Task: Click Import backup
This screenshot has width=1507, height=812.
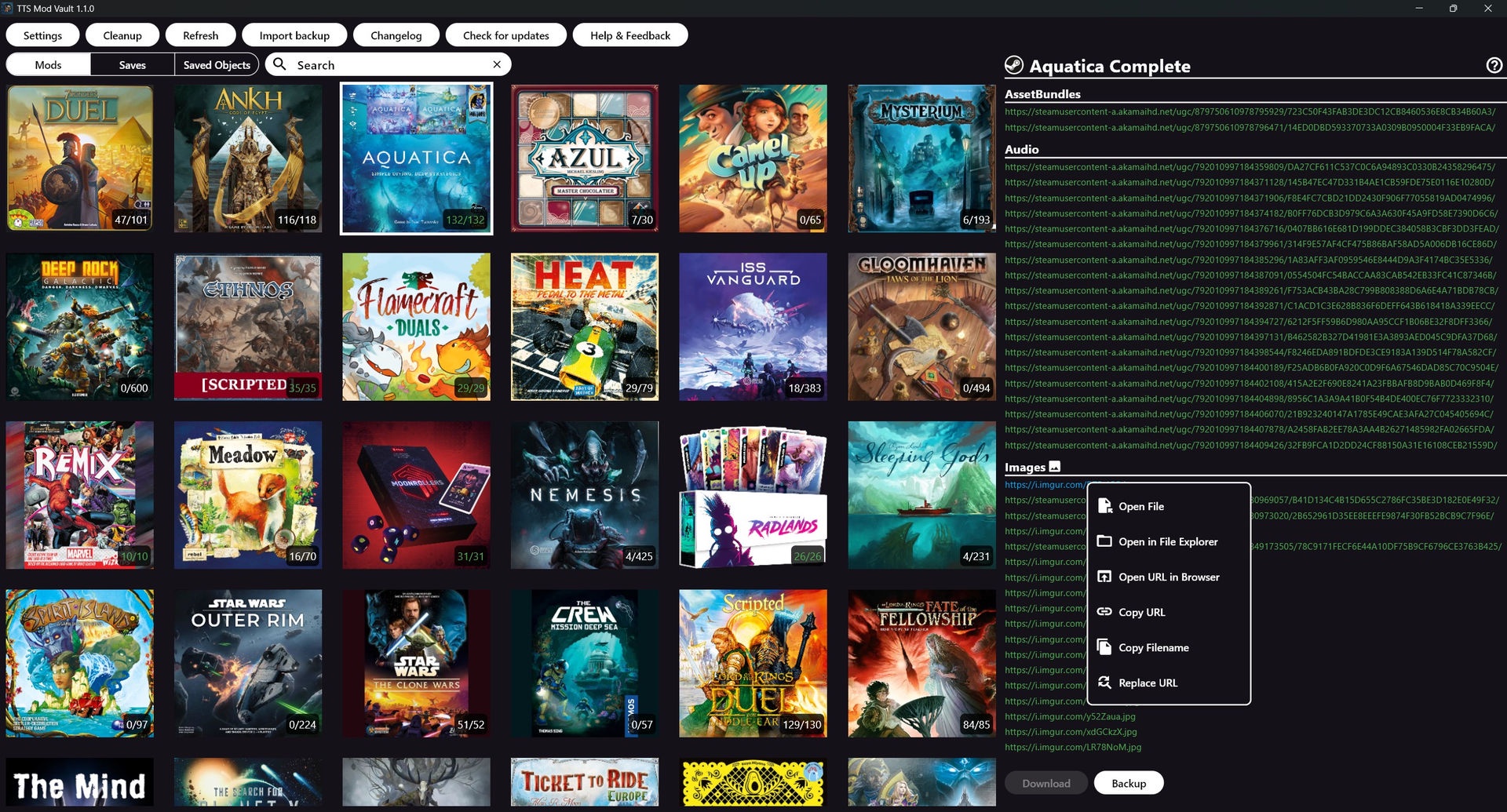Action: tap(294, 35)
